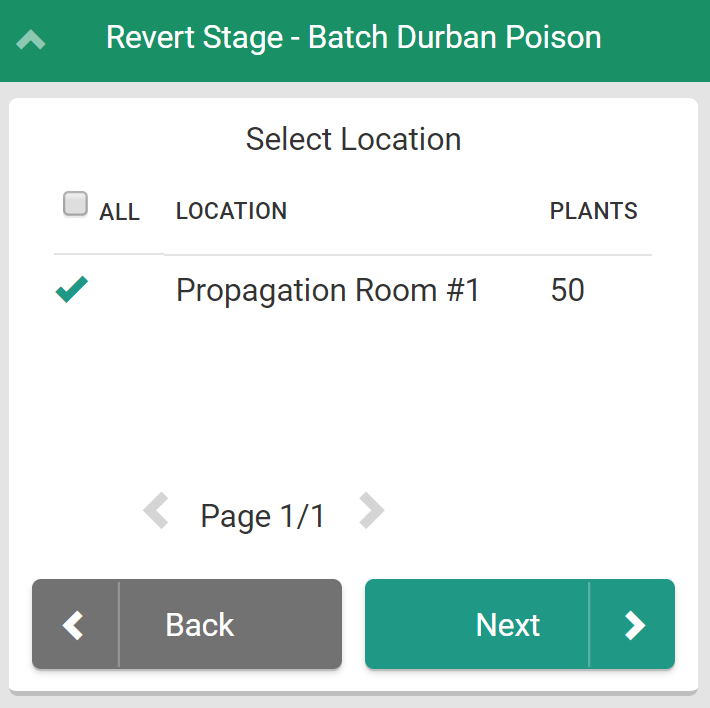
Task: Click the Revert Stage - Batch Durban Poison title
Action: tap(353, 38)
